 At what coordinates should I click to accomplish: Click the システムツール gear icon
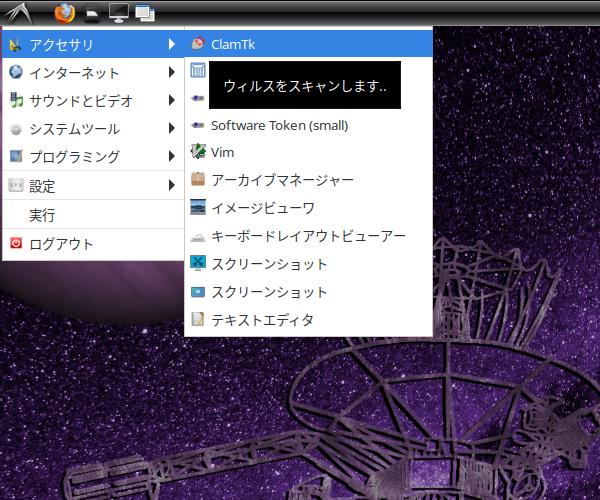(16, 129)
